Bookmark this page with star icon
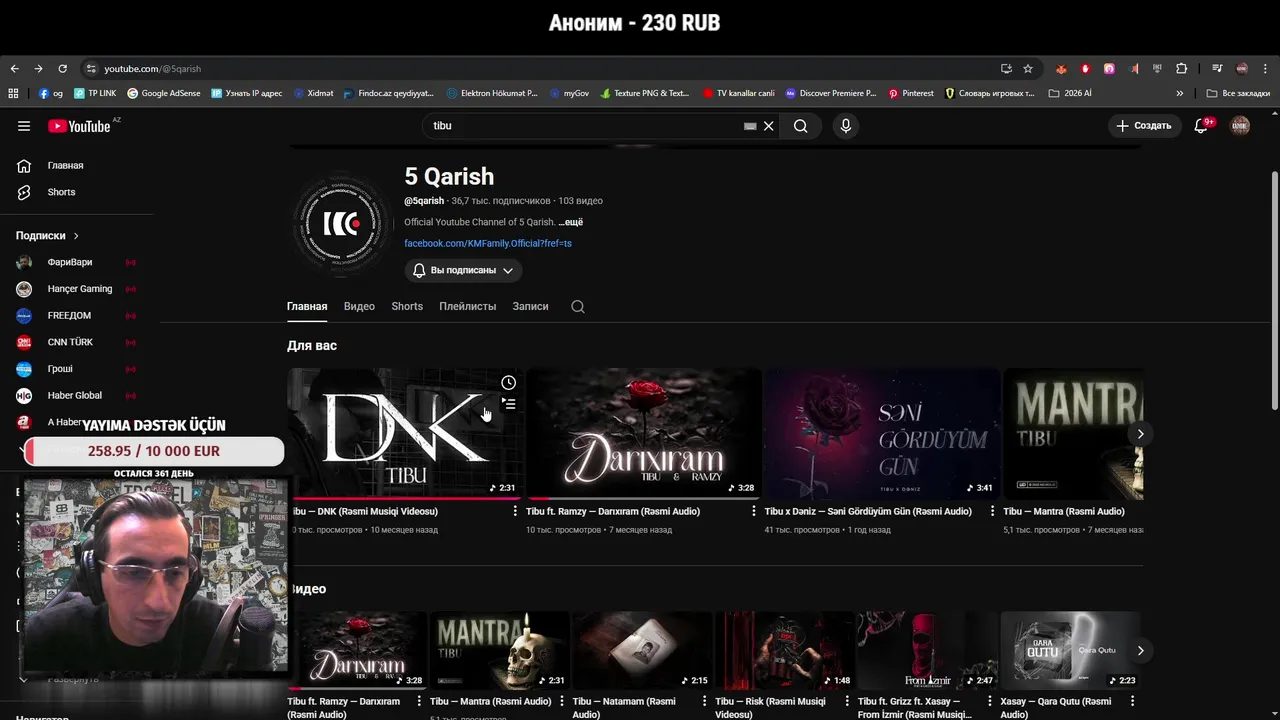The image size is (1280, 720). pyautogui.click(x=1028, y=69)
